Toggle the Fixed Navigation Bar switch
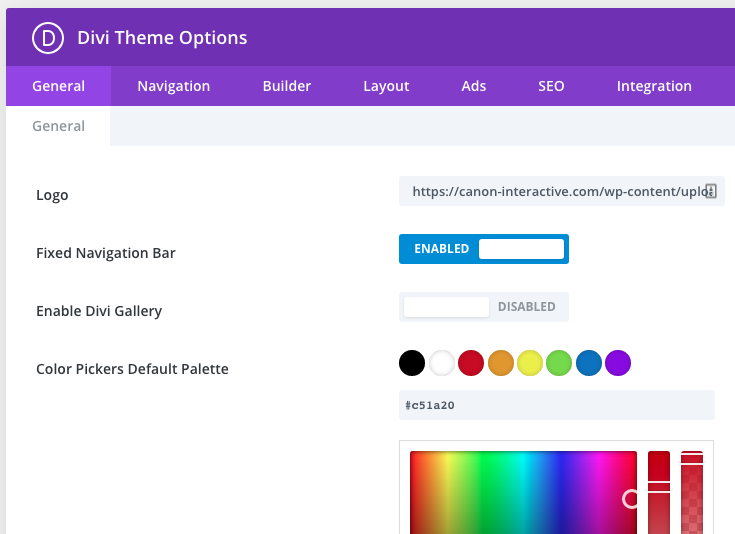Viewport: 735px width, 534px height. [x=484, y=249]
